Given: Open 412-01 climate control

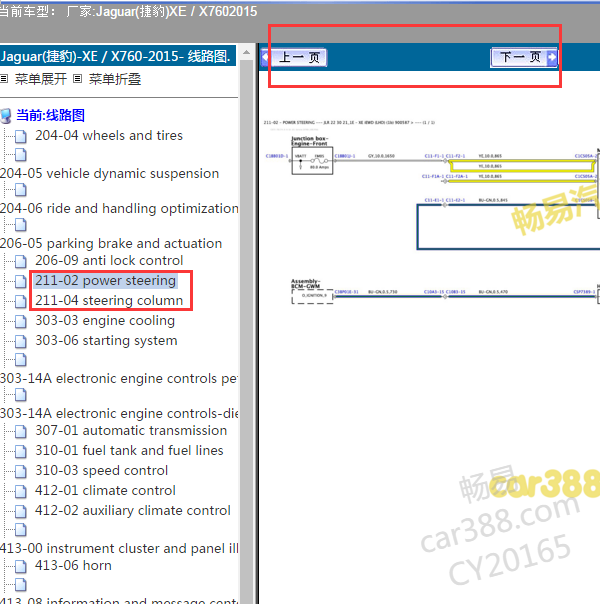Looking at the screenshot, I should [x=105, y=491].
